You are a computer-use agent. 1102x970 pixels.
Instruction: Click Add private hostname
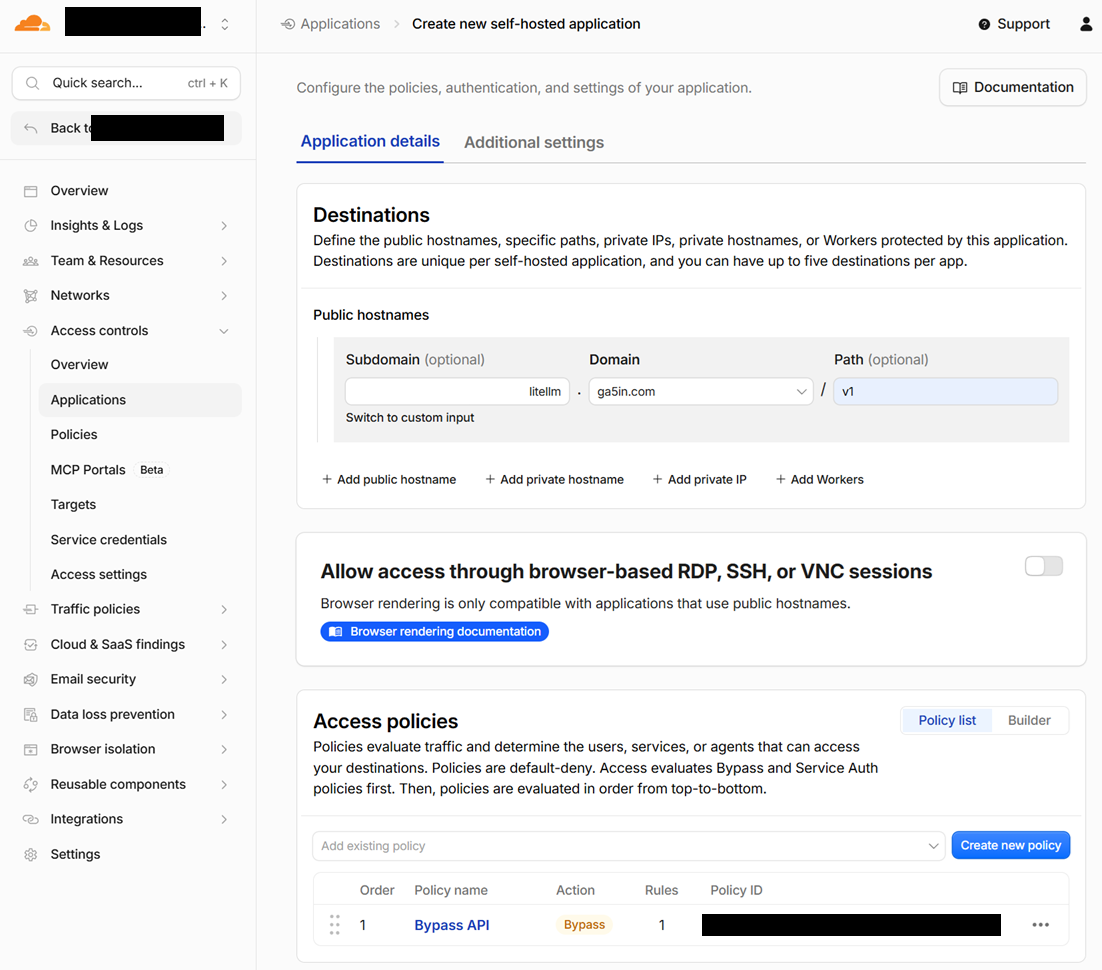click(x=555, y=479)
